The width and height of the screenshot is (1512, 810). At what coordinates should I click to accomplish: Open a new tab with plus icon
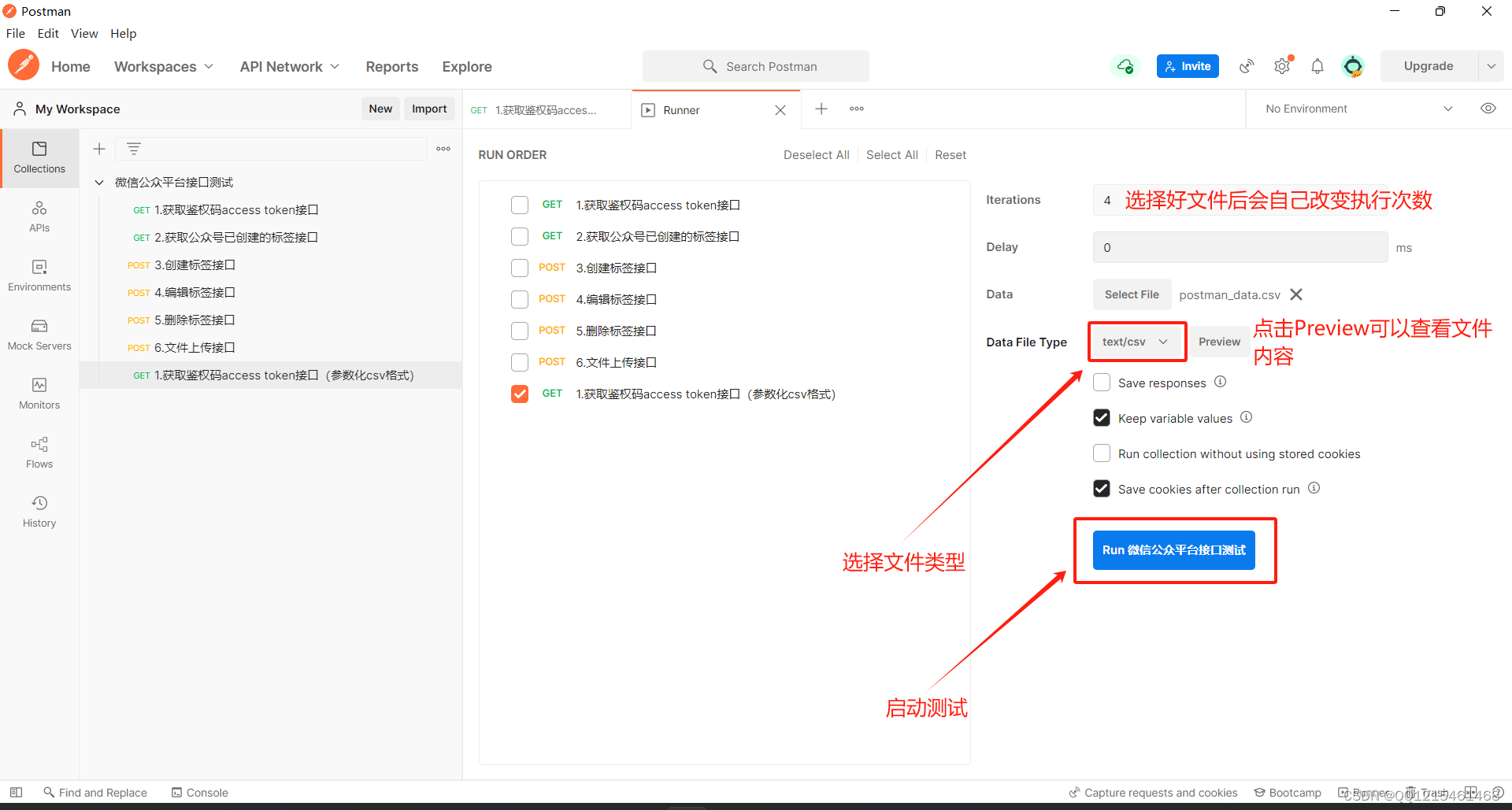pyautogui.click(x=821, y=109)
